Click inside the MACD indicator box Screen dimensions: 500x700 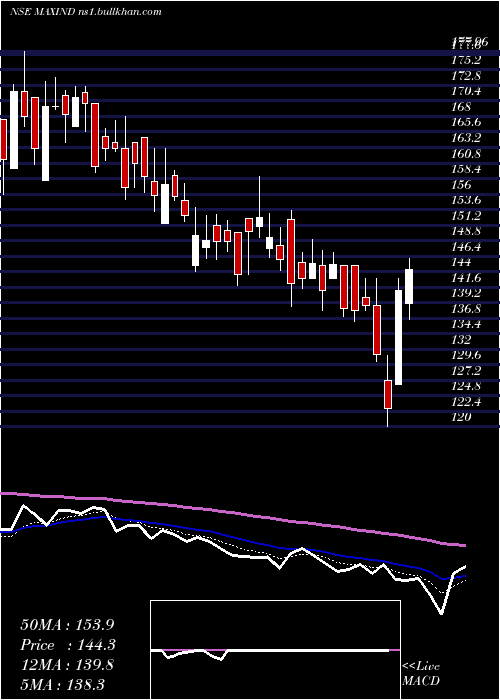(275, 650)
